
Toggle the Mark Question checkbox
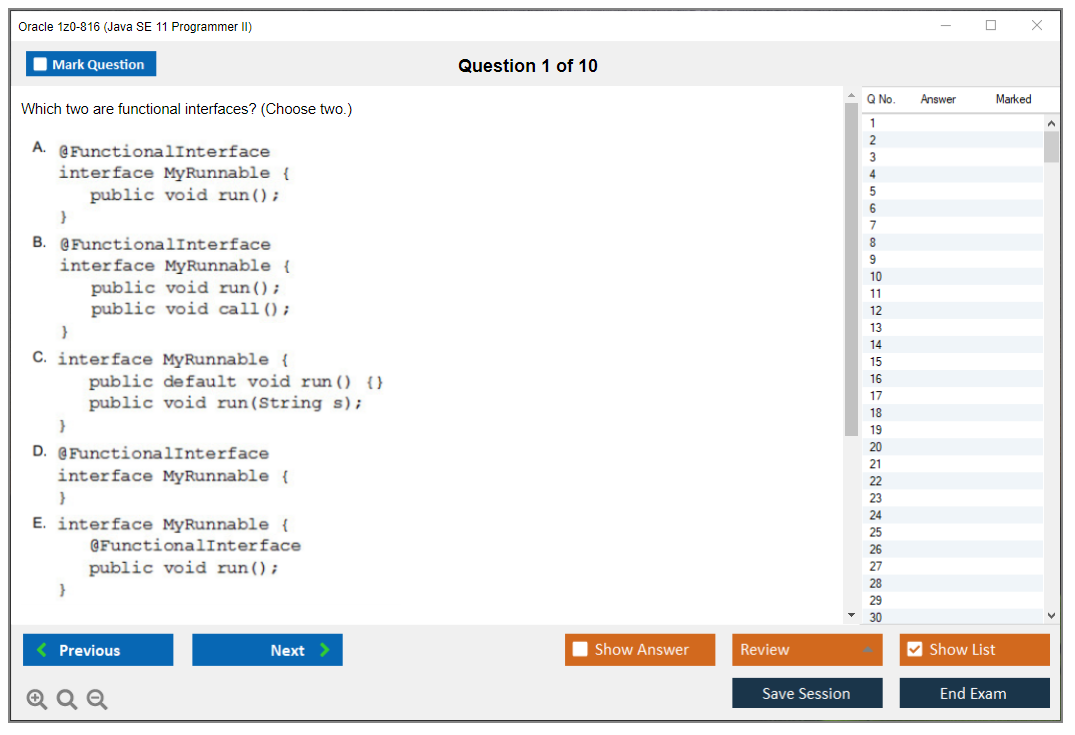(41, 64)
